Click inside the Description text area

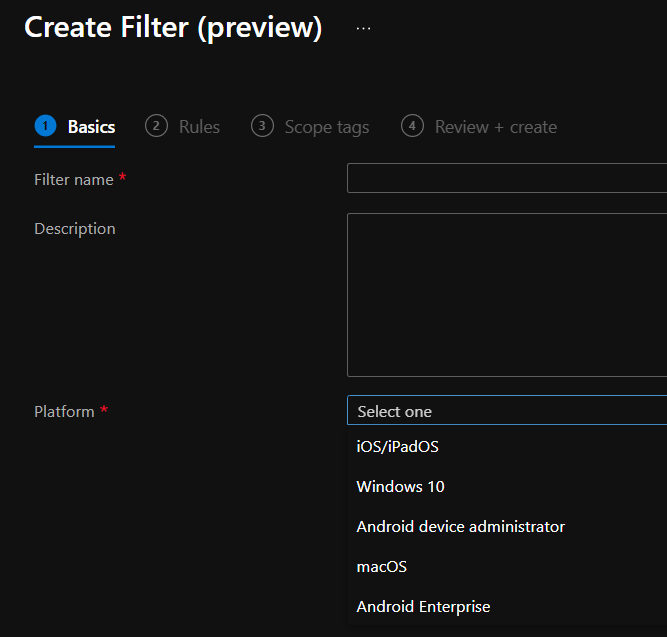click(506, 294)
